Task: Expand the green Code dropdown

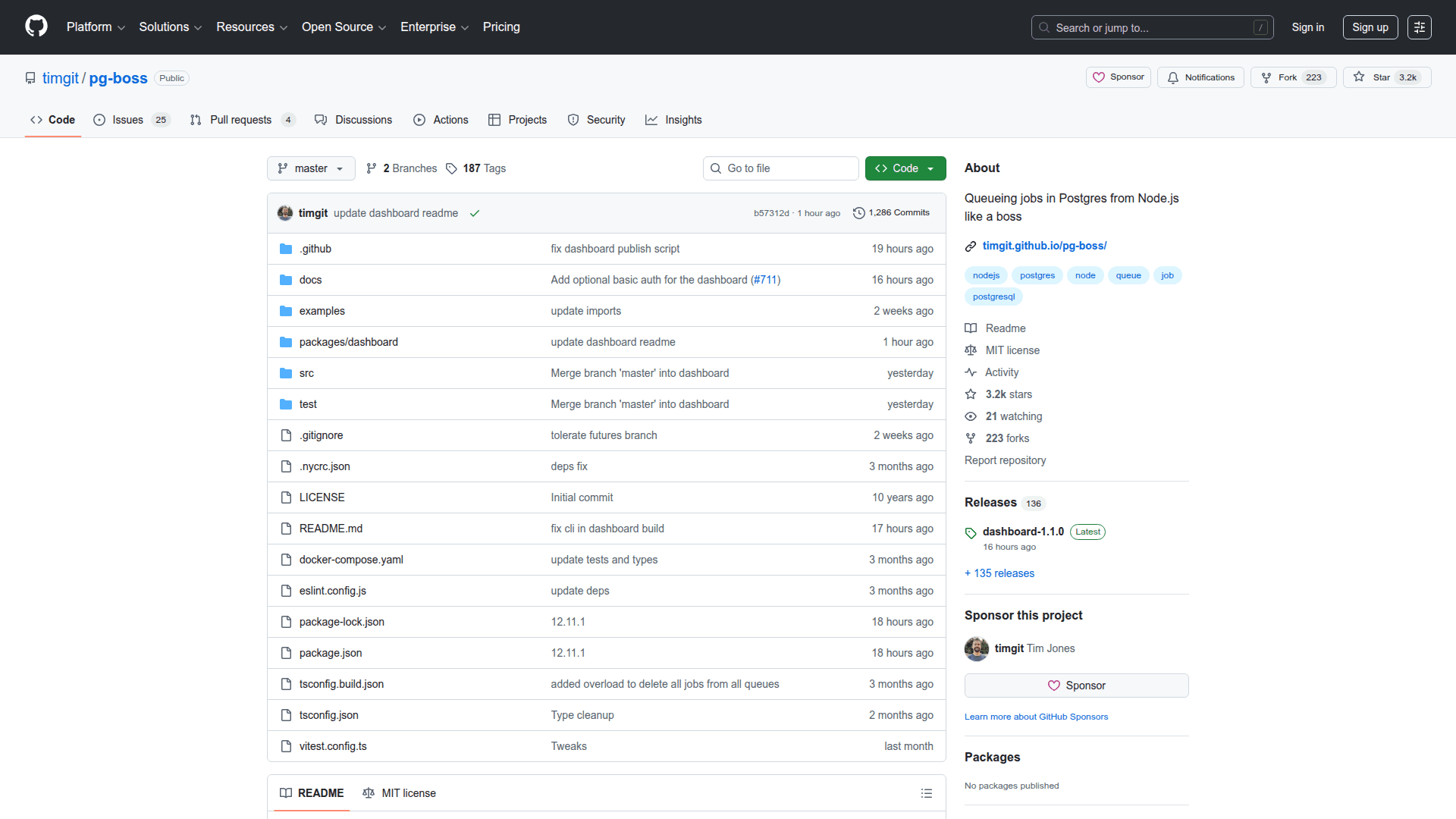Action: coord(905,168)
